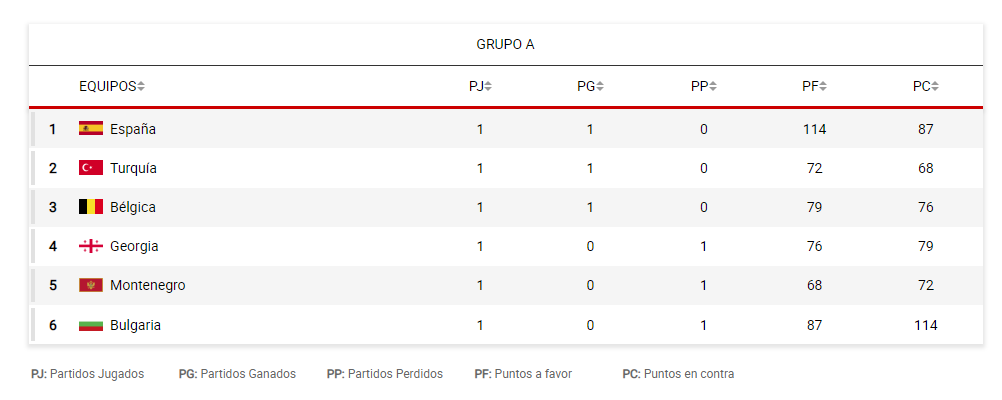This screenshot has height=400, width=1002.
Task: Click España's 114 points-for value
Action: click(814, 129)
